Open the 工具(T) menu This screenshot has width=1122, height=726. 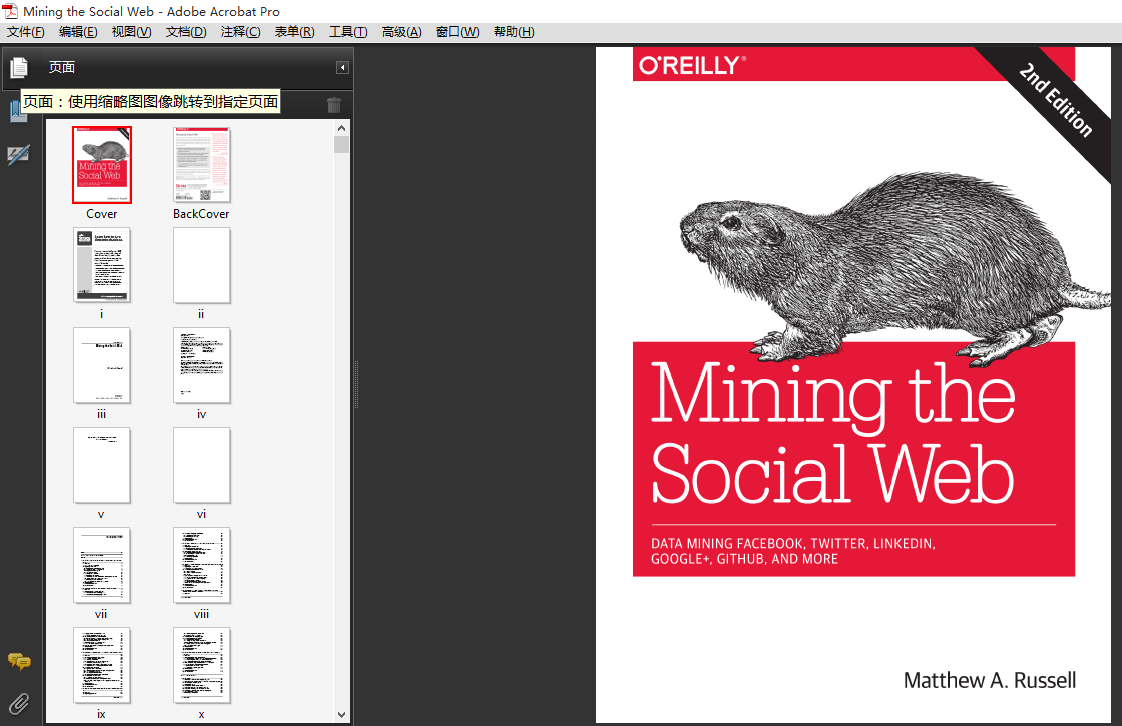click(x=348, y=32)
